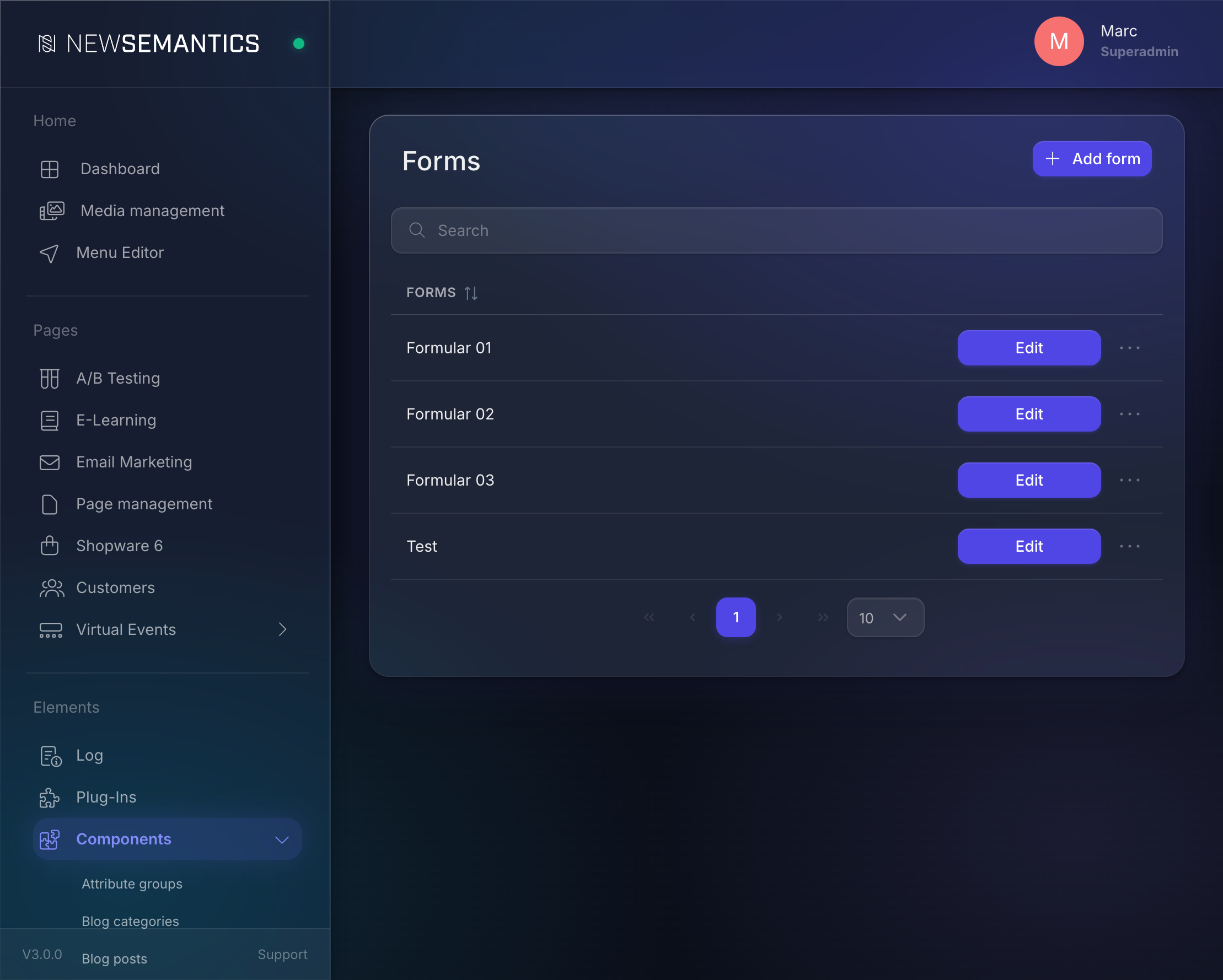Expand Virtual Events chevron
Viewport: 1223px width, 980px height.
pos(282,629)
